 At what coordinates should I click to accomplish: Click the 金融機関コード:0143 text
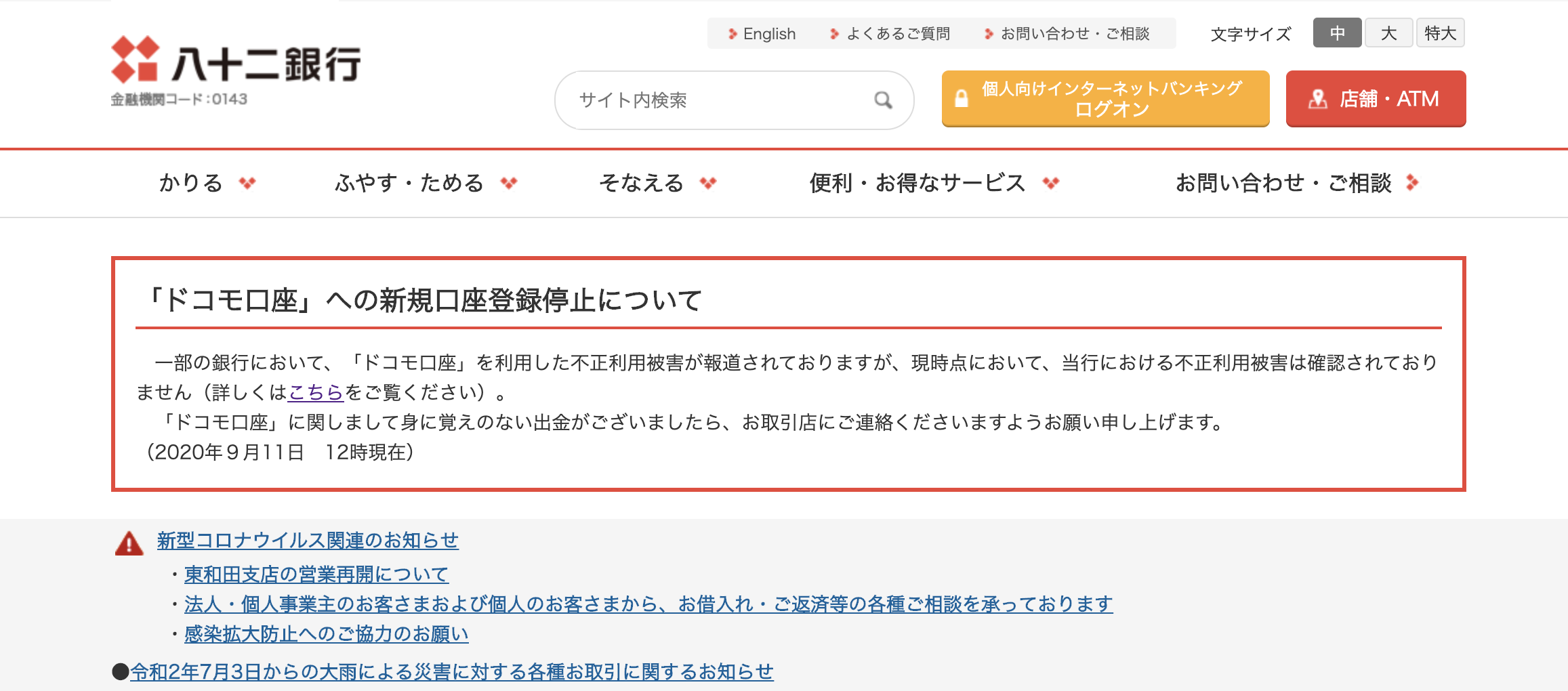(179, 100)
